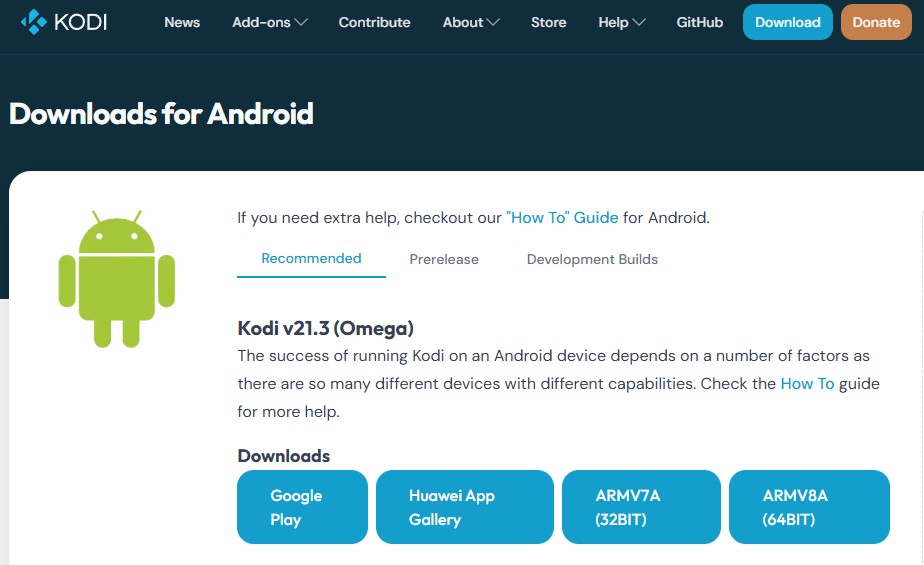
Task: Open the Contribute page
Action: pyautogui.click(x=374, y=22)
